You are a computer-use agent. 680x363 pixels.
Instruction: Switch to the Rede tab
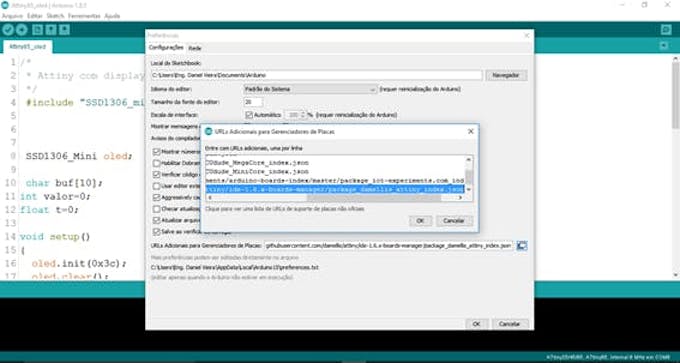pos(195,48)
